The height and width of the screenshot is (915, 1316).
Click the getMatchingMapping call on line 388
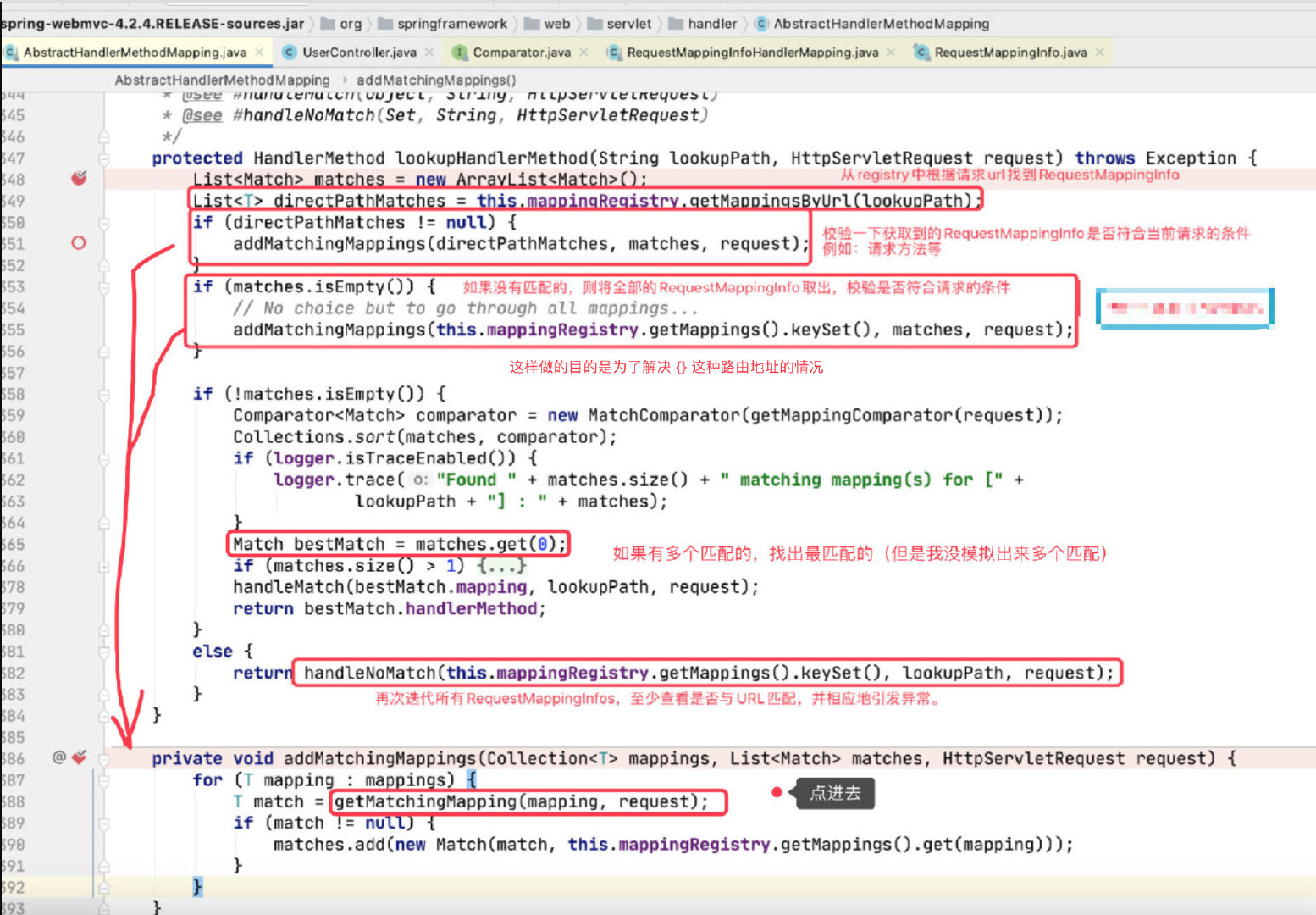point(425,801)
